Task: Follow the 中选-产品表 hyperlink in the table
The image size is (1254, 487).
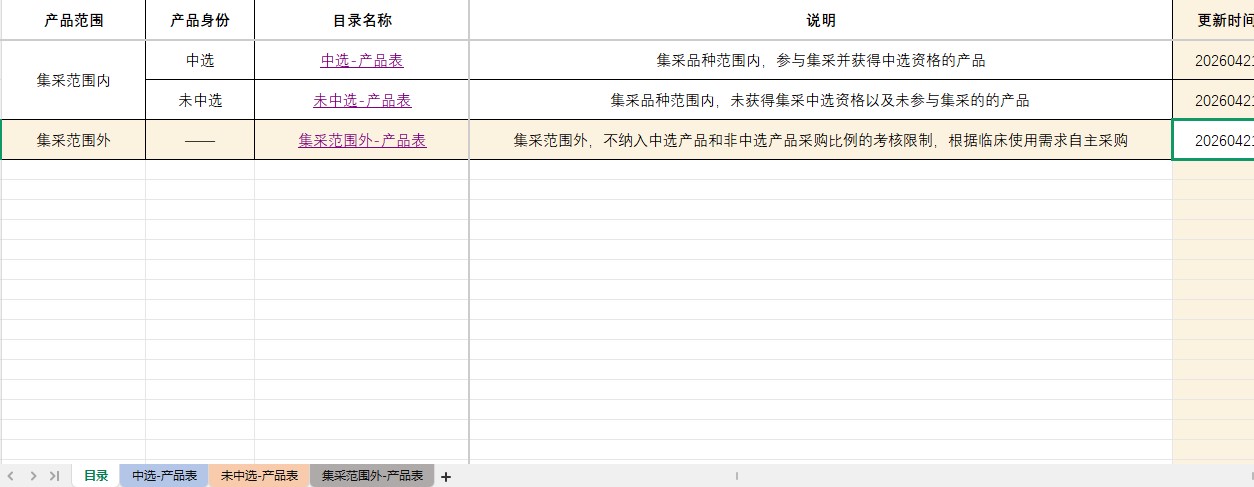Action: pyautogui.click(x=362, y=60)
